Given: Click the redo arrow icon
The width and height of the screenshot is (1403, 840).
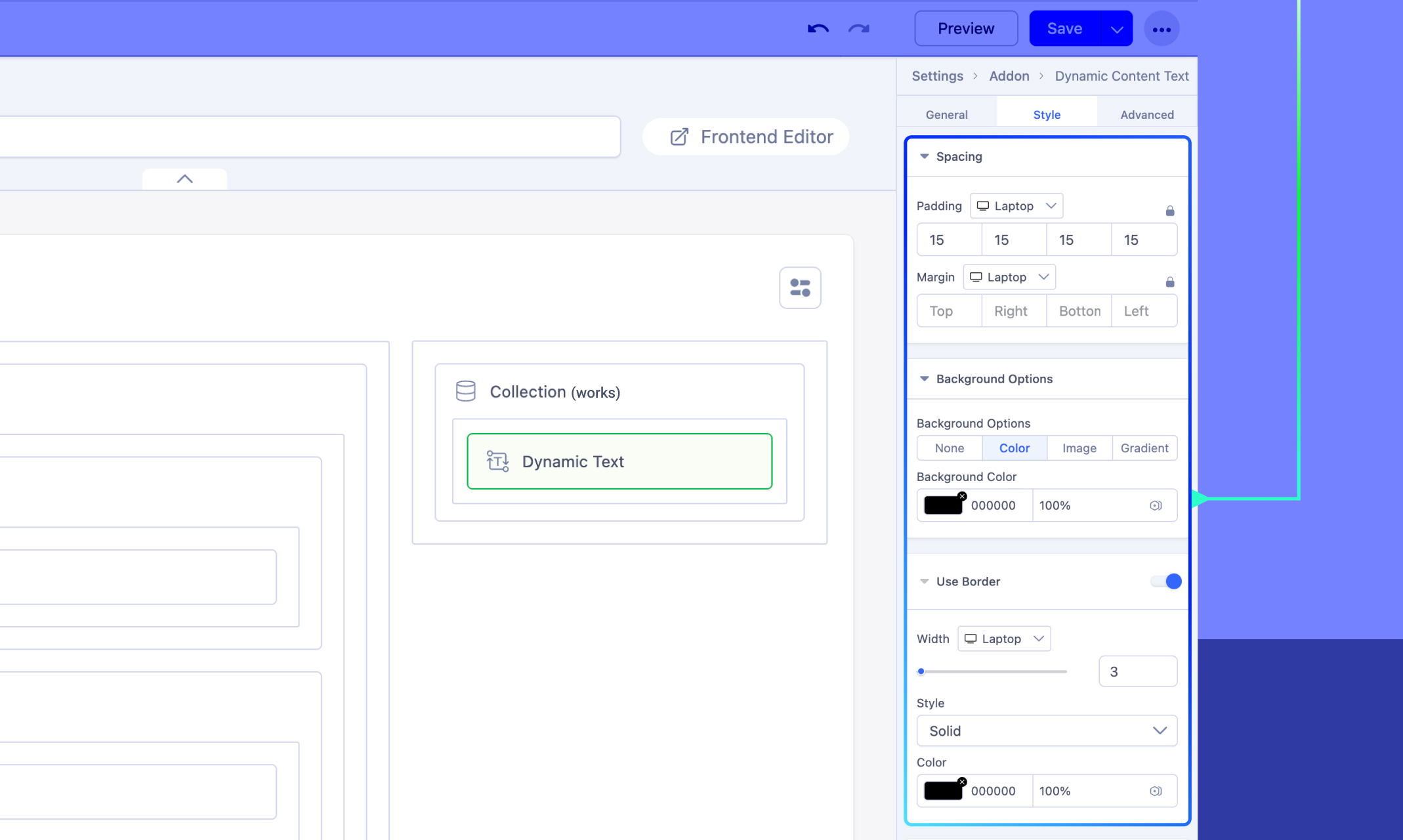Looking at the screenshot, I should 858,29.
